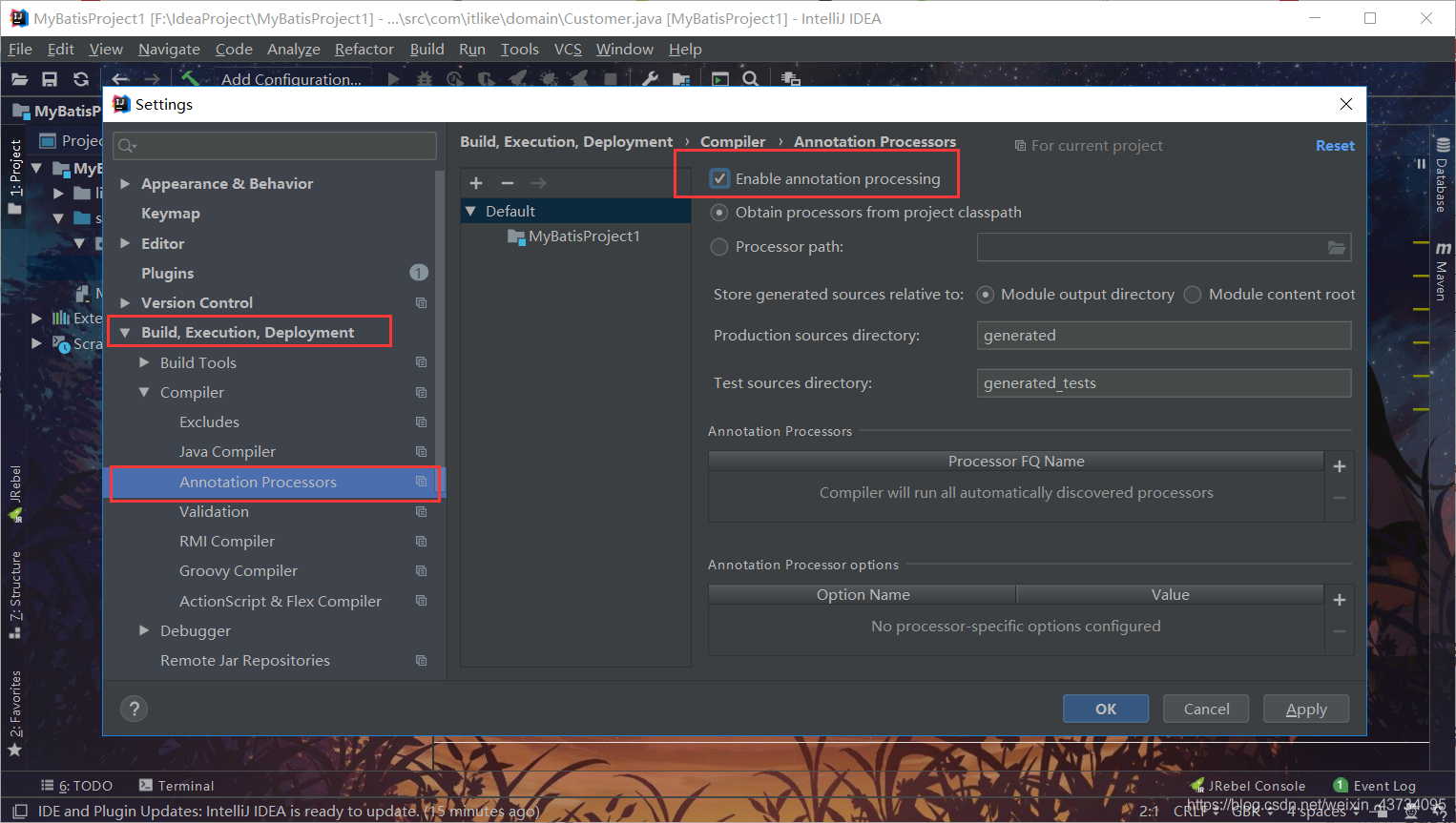Viewport: 1456px width, 823px height.
Task: Collapse Build, Execution, Deployment section
Action: tap(125, 333)
